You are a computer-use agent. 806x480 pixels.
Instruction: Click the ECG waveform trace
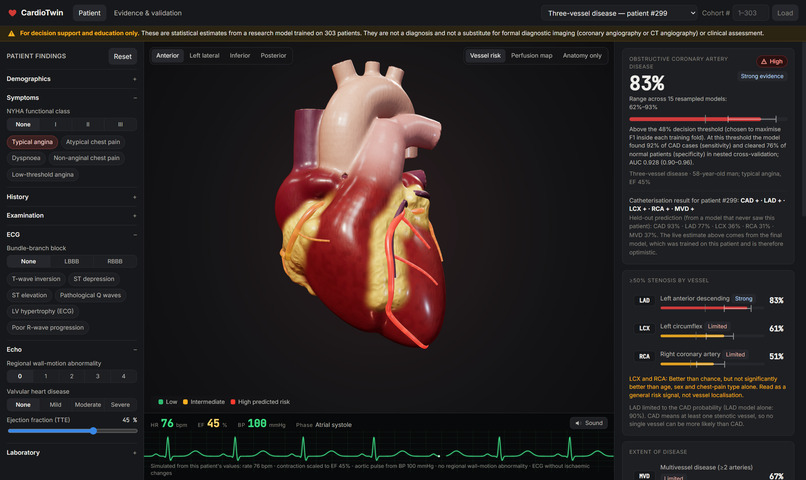click(379, 448)
